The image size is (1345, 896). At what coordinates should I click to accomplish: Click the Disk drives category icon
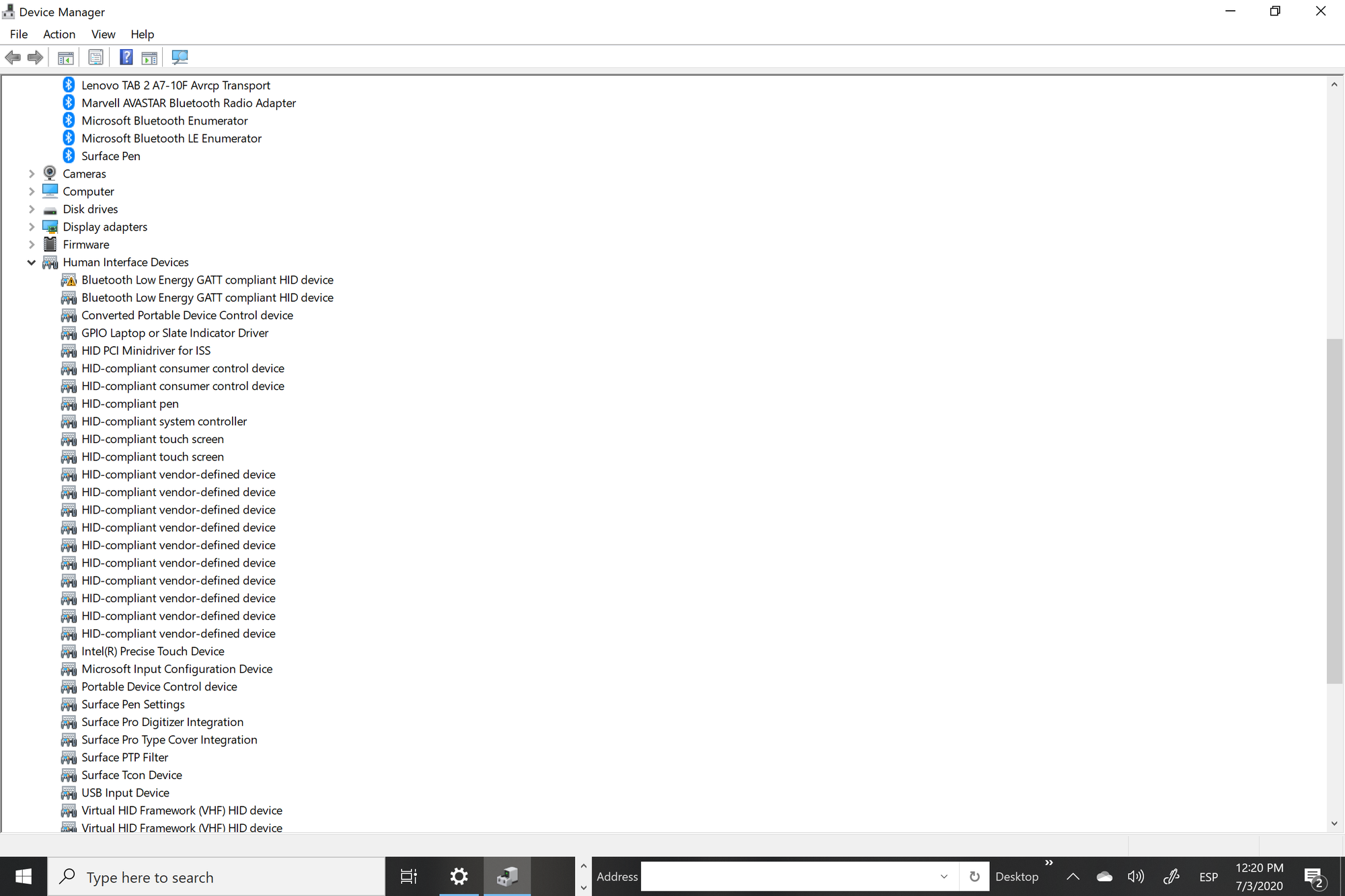(50, 210)
